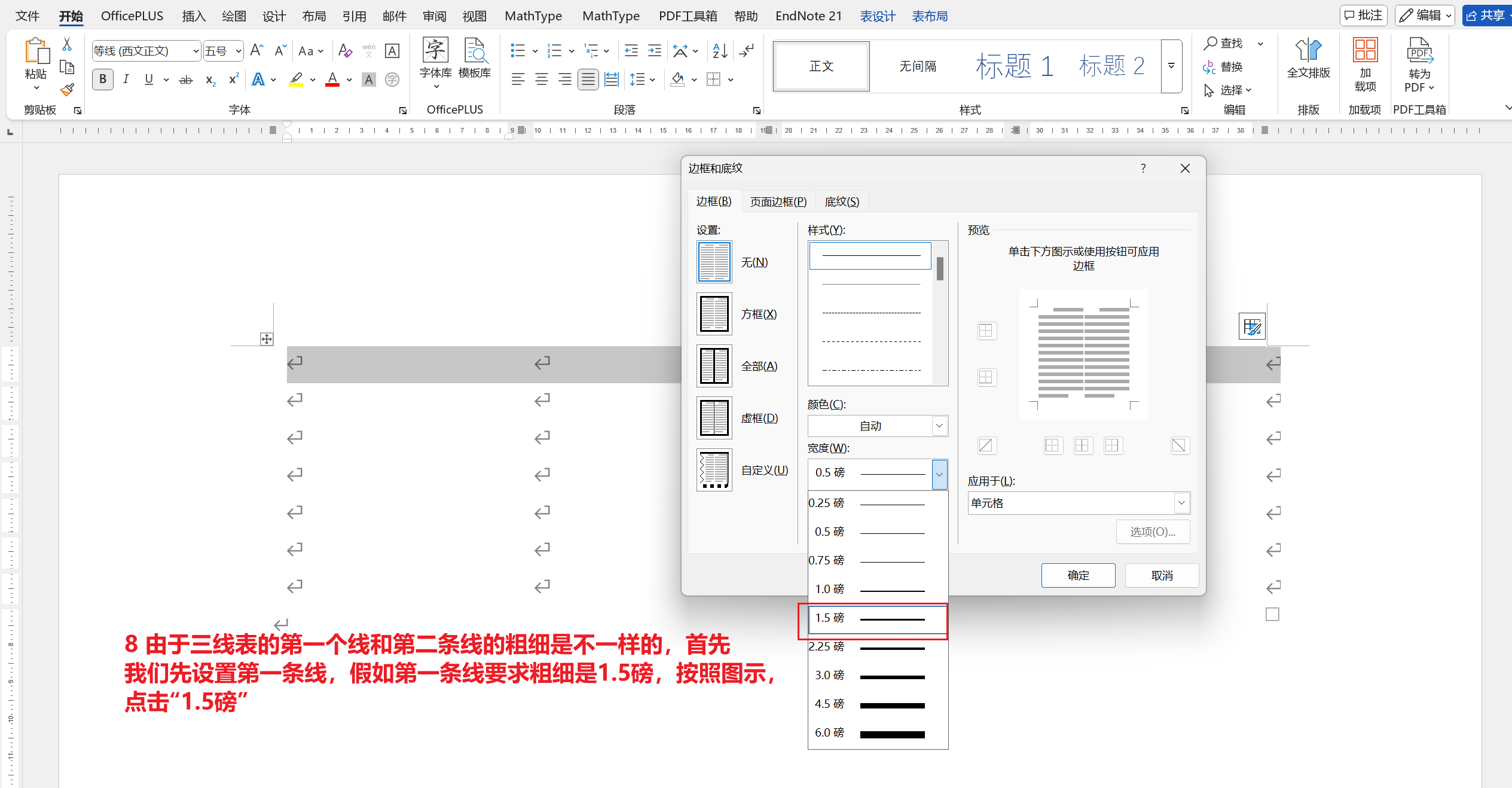The height and width of the screenshot is (788, 1512).
Task: Click the diagonal down border preview button
Action: (x=1180, y=445)
